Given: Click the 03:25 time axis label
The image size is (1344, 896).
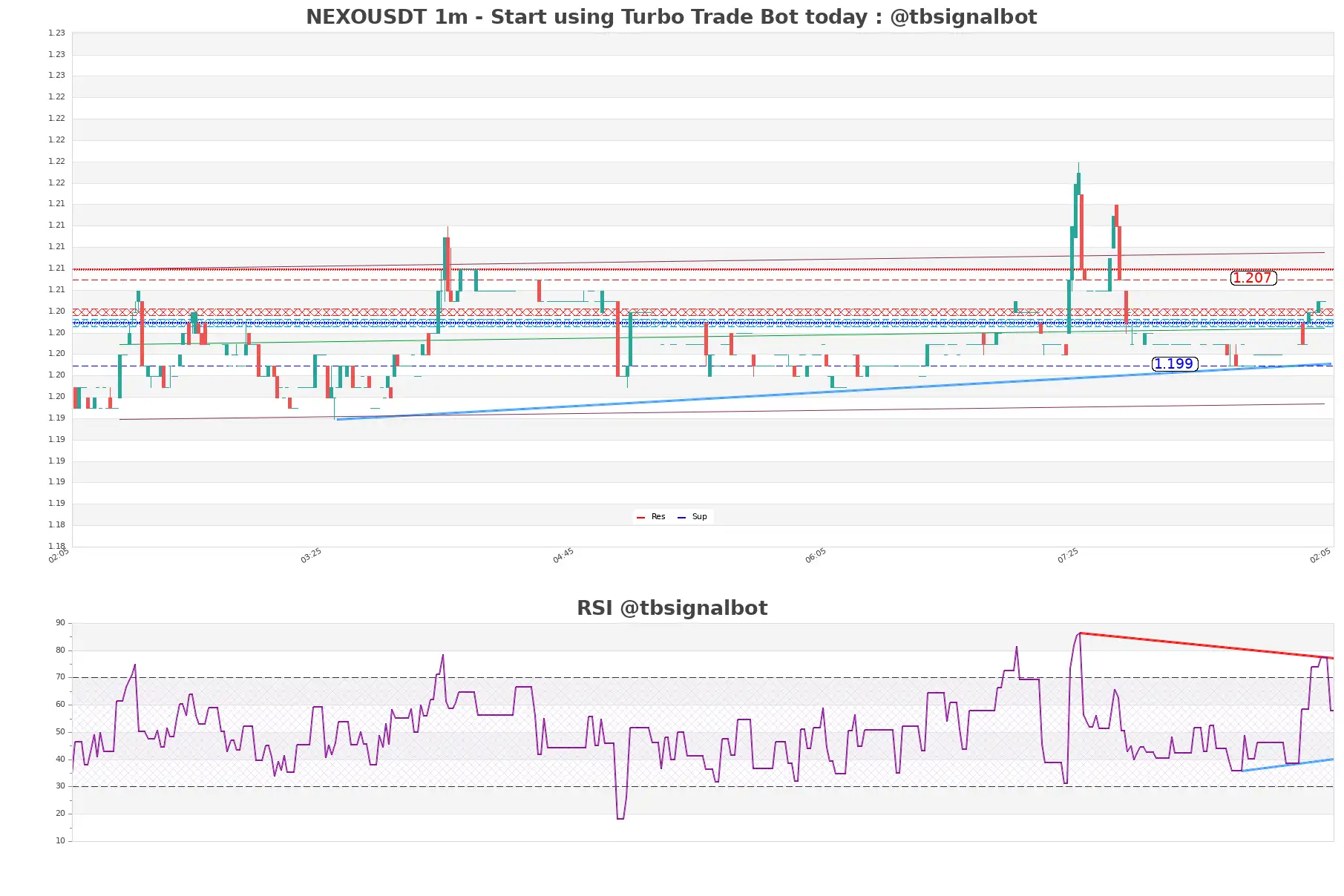Looking at the screenshot, I should point(311,556).
